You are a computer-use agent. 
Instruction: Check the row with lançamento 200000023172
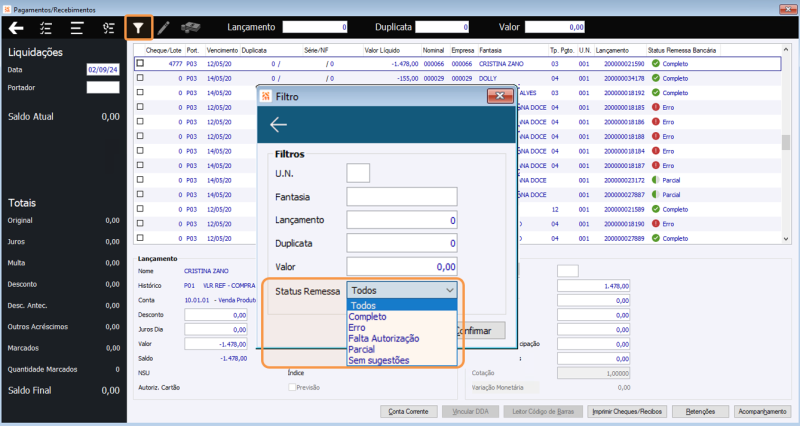point(140,180)
